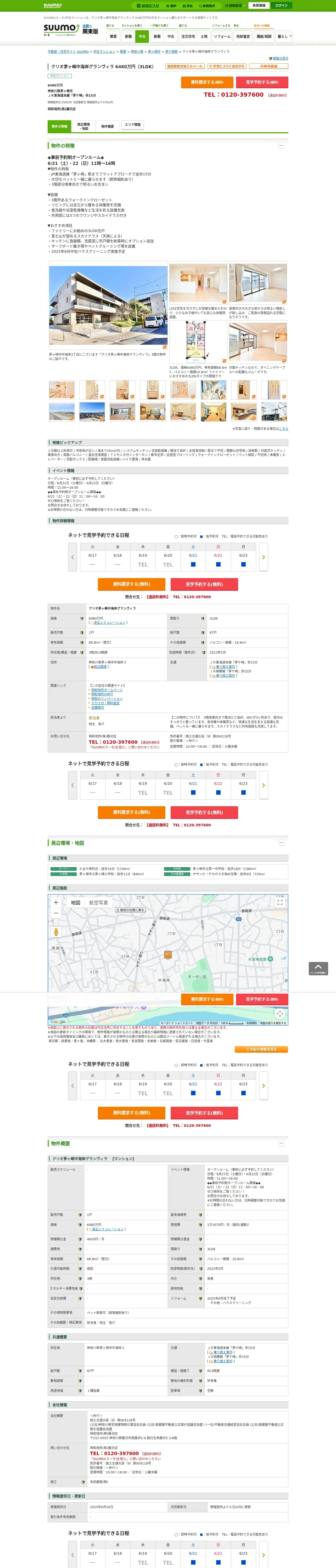This screenshot has height=1568, width=336.
Task: Zoom out on the map with the minus button
Action: (56, 913)
